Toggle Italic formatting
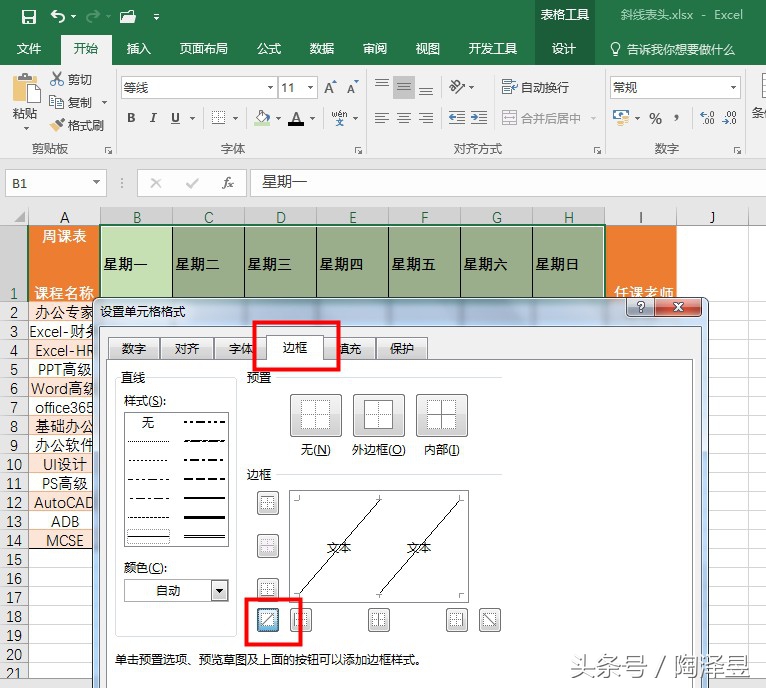 coord(153,118)
